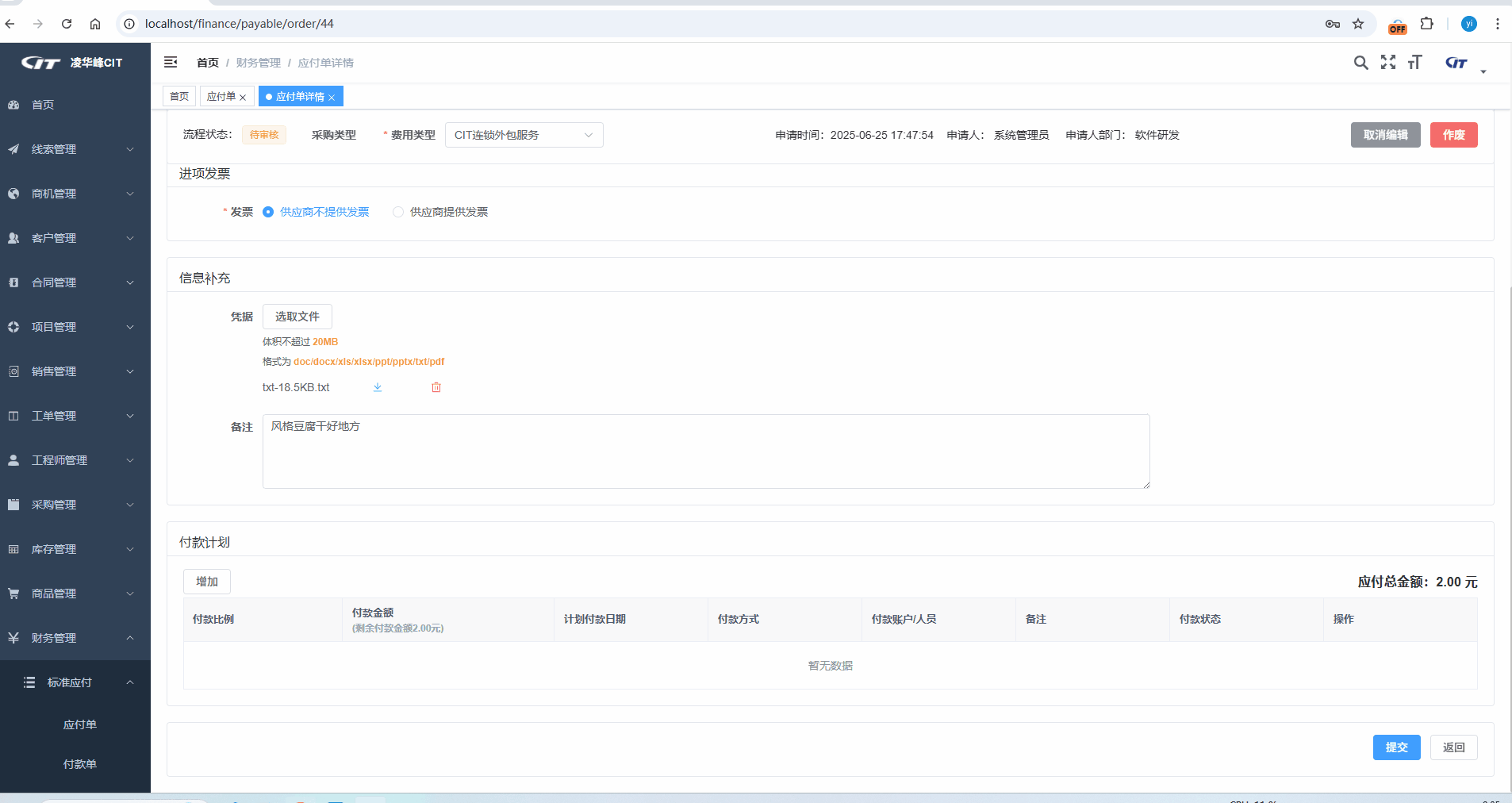Expand 项目管理 menu chevron

(130, 327)
